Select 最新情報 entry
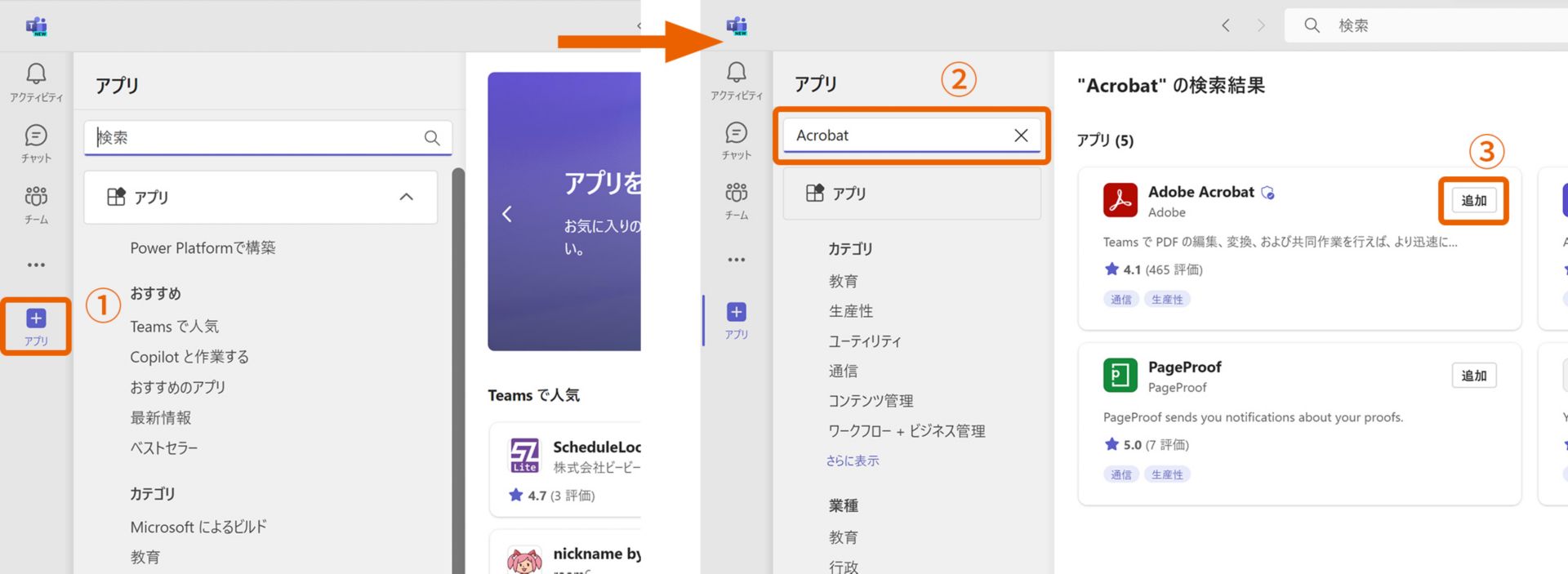 (160, 417)
